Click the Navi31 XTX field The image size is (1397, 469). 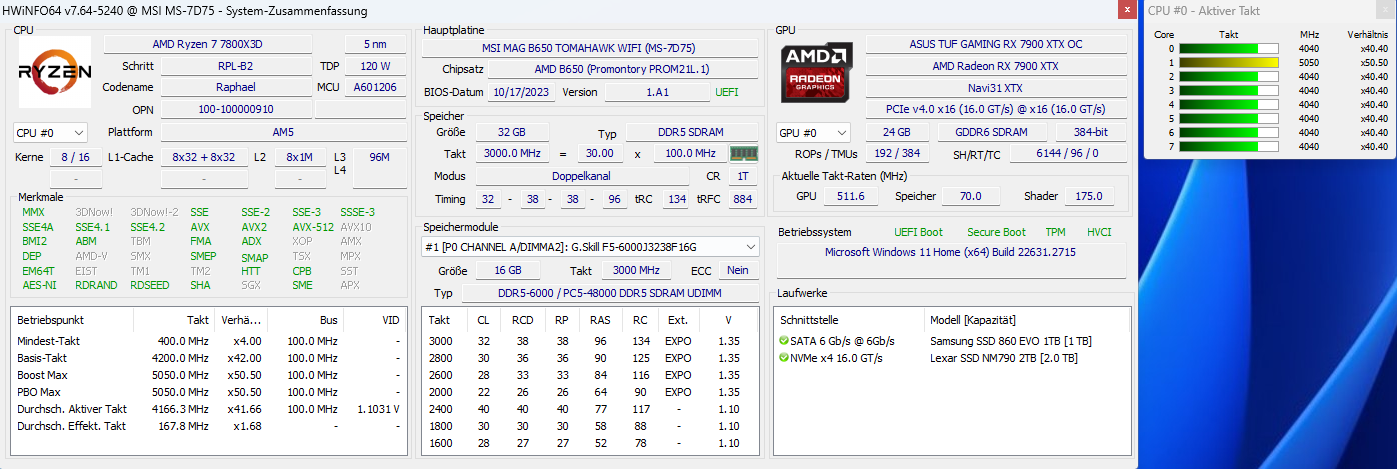[996, 87]
